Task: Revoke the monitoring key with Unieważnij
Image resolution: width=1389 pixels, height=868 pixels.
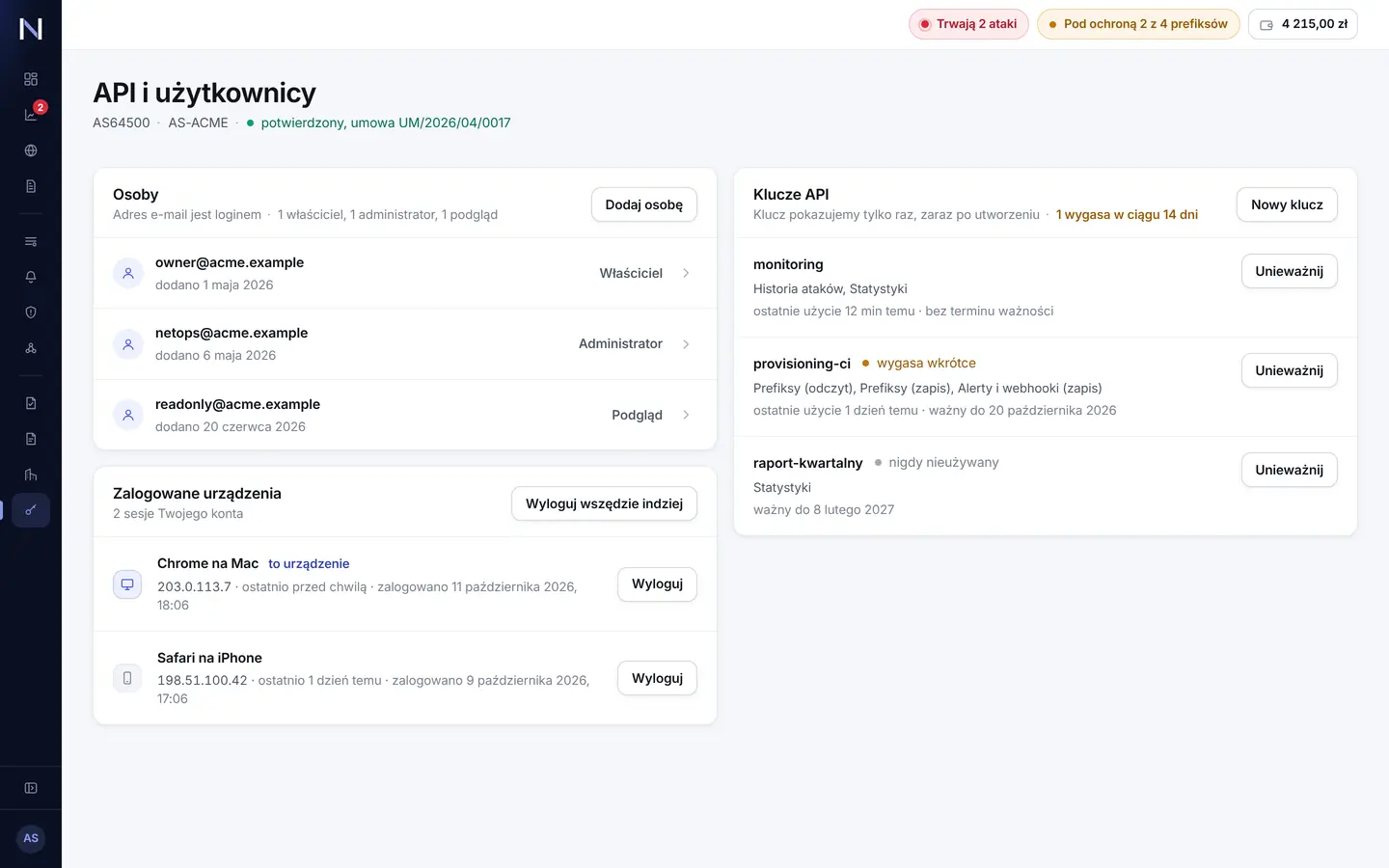Action: [x=1290, y=271]
